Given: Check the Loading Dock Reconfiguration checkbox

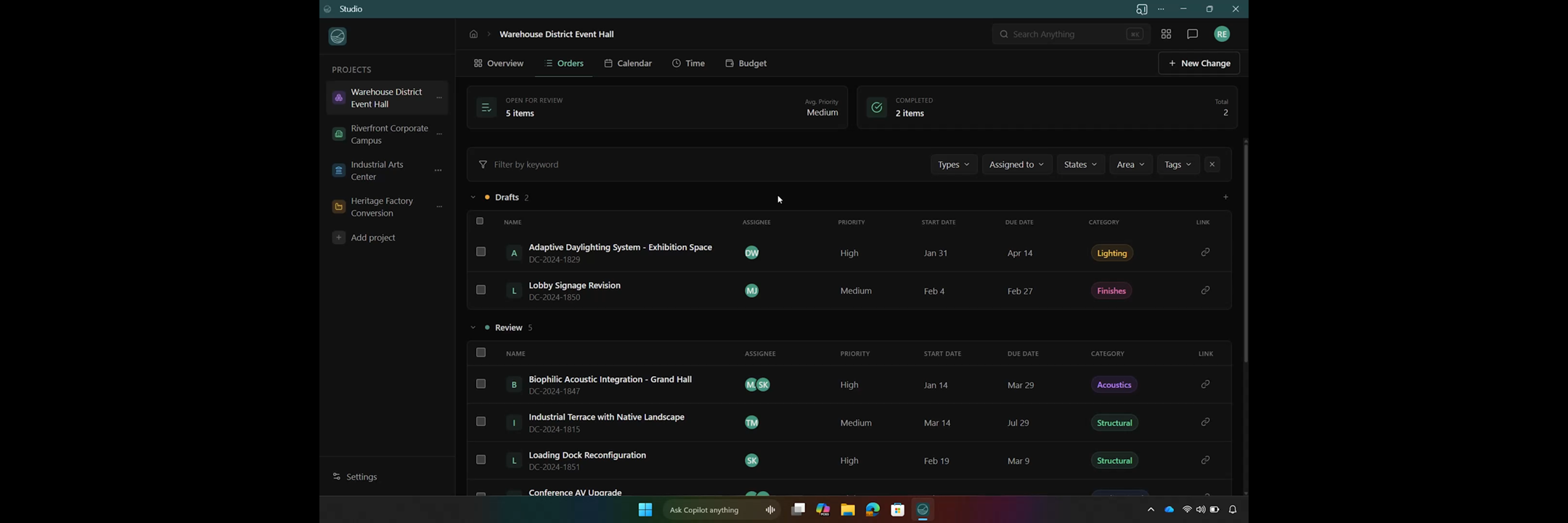Looking at the screenshot, I should [481, 459].
